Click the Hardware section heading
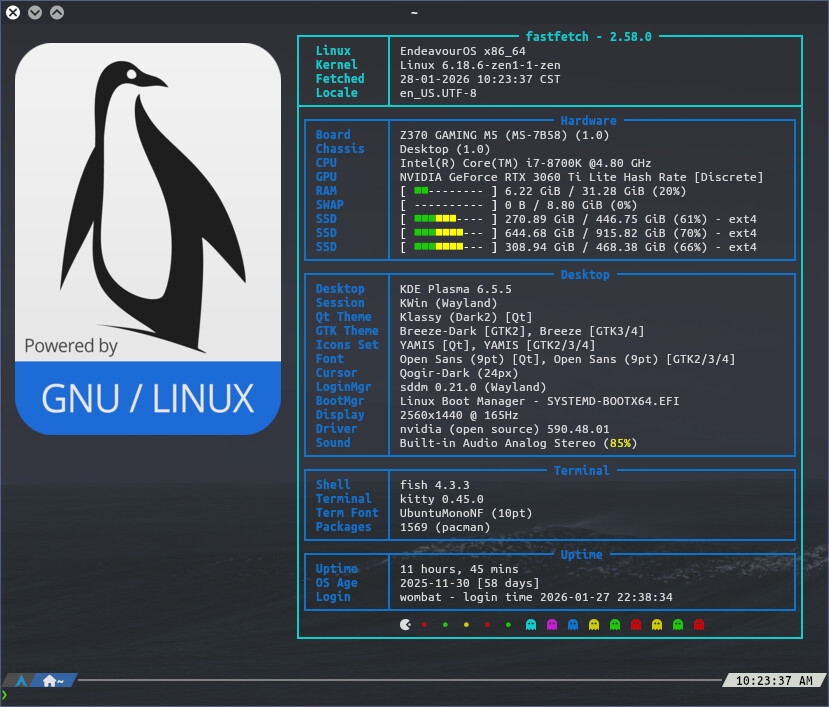Image resolution: width=829 pixels, height=707 pixels. pyautogui.click(x=588, y=121)
